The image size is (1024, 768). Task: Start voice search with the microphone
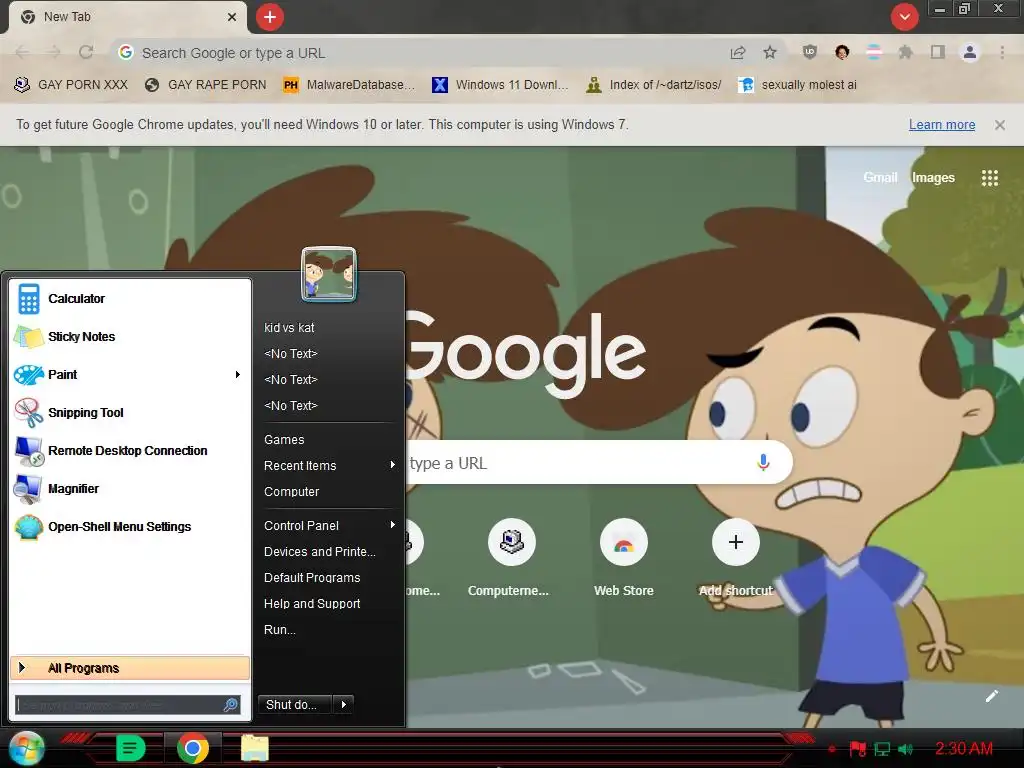tap(763, 462)
